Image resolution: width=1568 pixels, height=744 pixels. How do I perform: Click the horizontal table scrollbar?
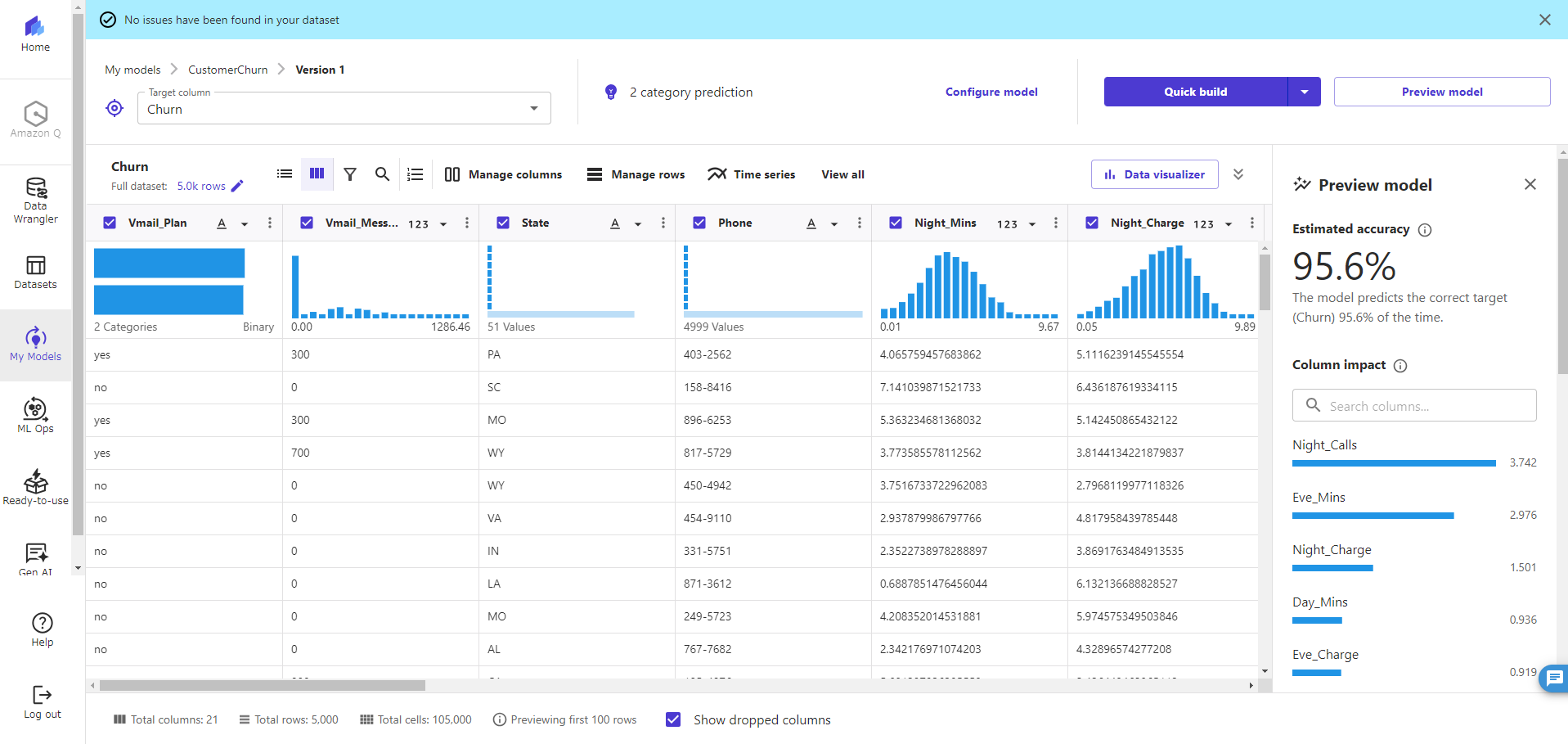click(x=263, y=686)
